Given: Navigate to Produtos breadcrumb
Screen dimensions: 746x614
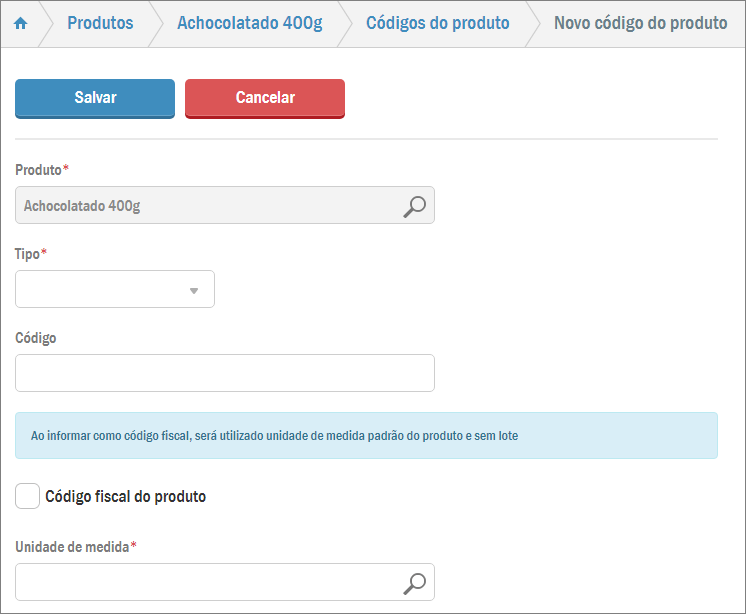Looking at the screenshot, I should pyautogui.click(x=100, y=23).
